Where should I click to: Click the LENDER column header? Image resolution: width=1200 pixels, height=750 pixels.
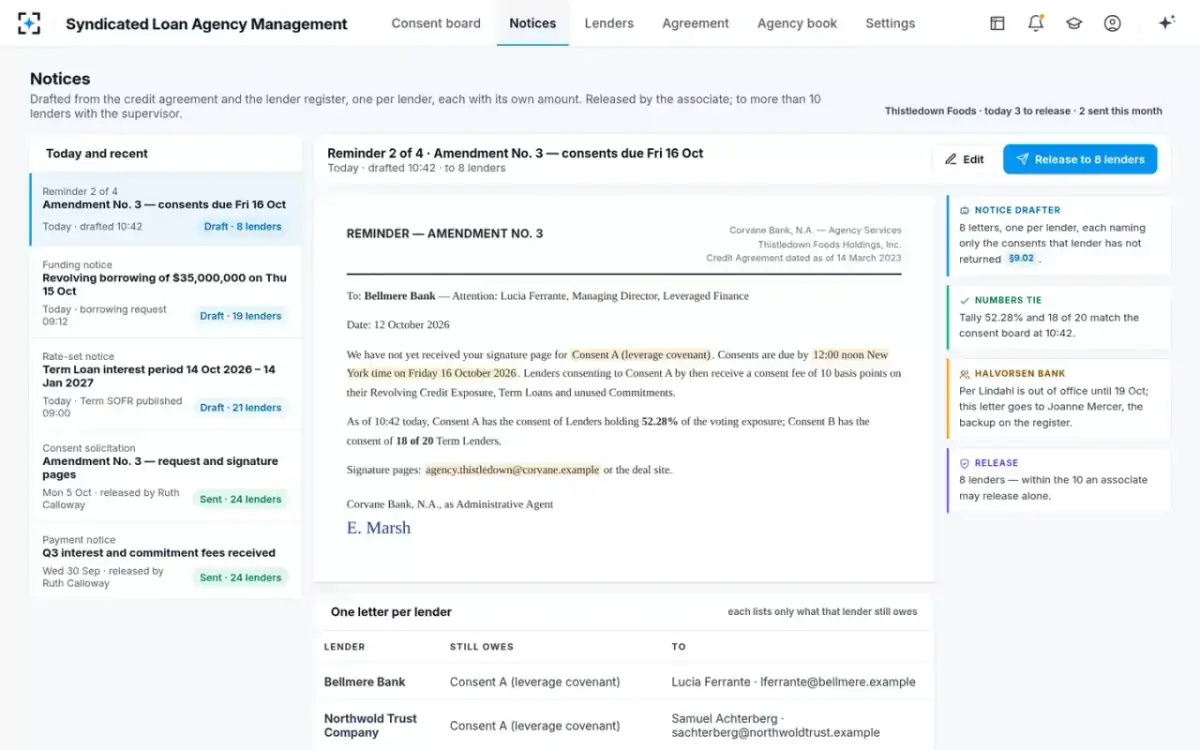point(345,647)
